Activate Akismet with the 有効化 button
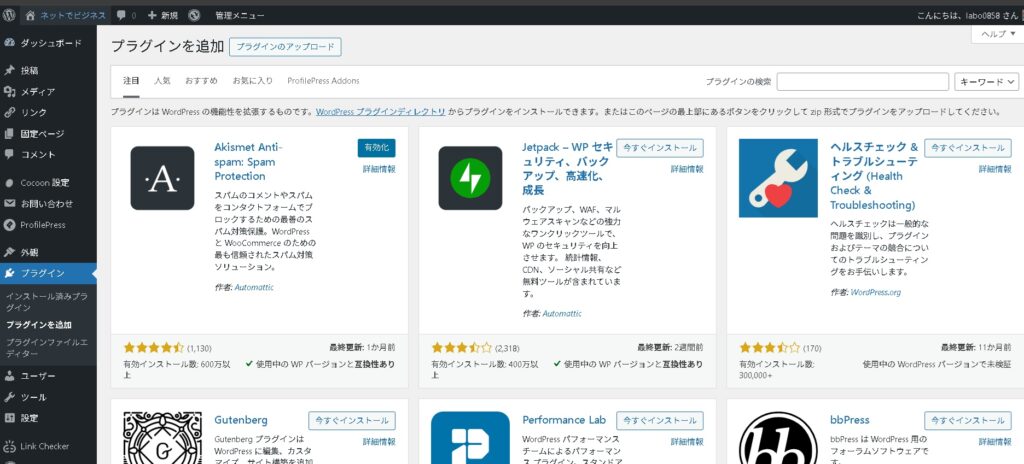 click(x=377, y=148)
